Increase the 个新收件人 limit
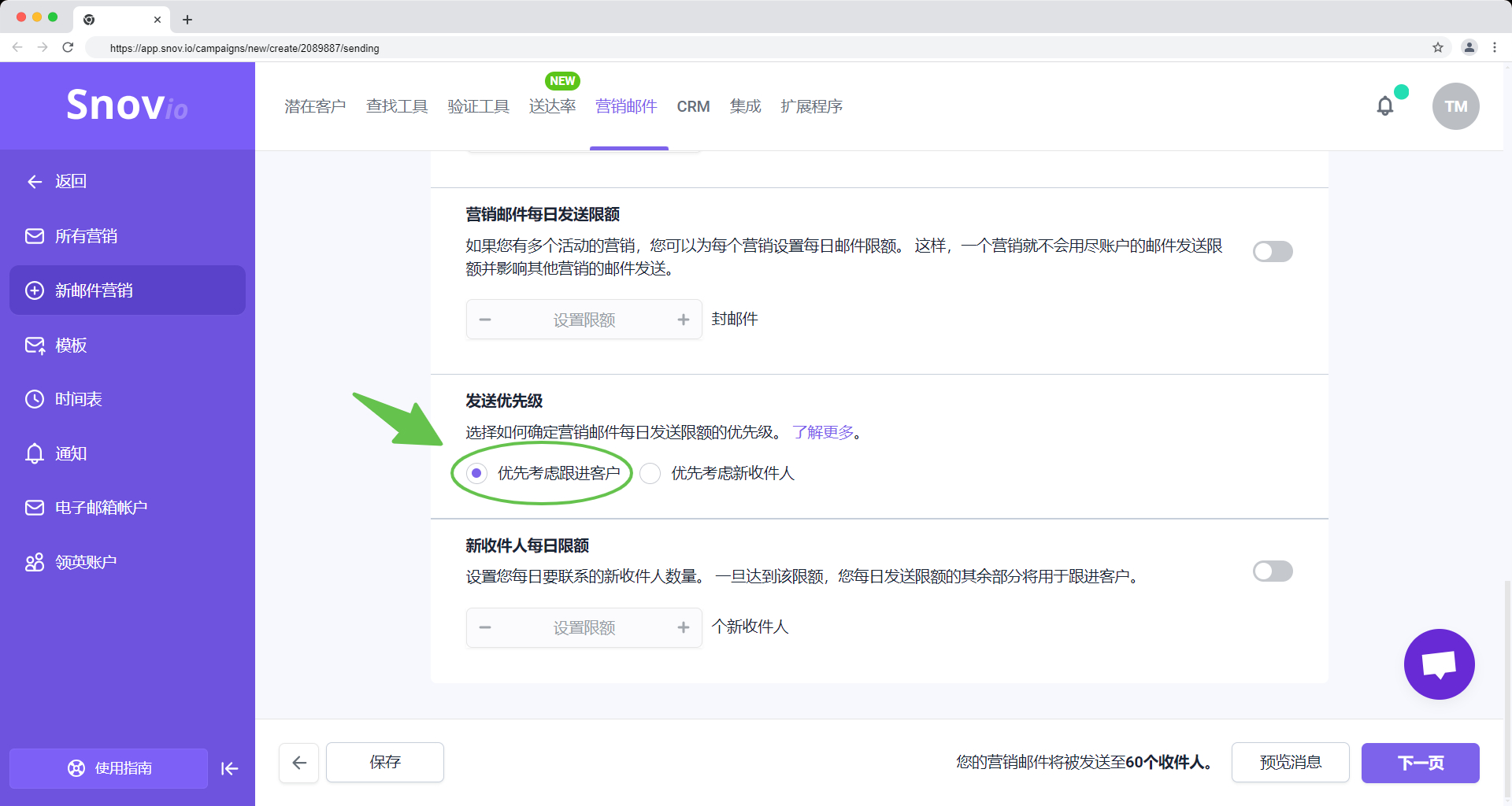The width and height of the screenshot is (1512, 806). point(683,627)
